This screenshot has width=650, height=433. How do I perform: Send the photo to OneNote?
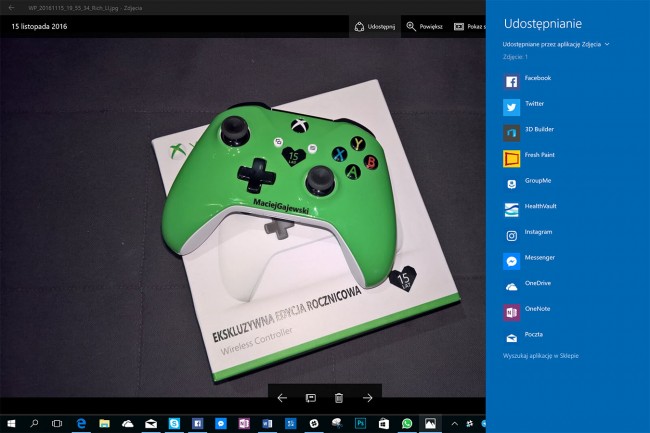(x=527, y=312)
